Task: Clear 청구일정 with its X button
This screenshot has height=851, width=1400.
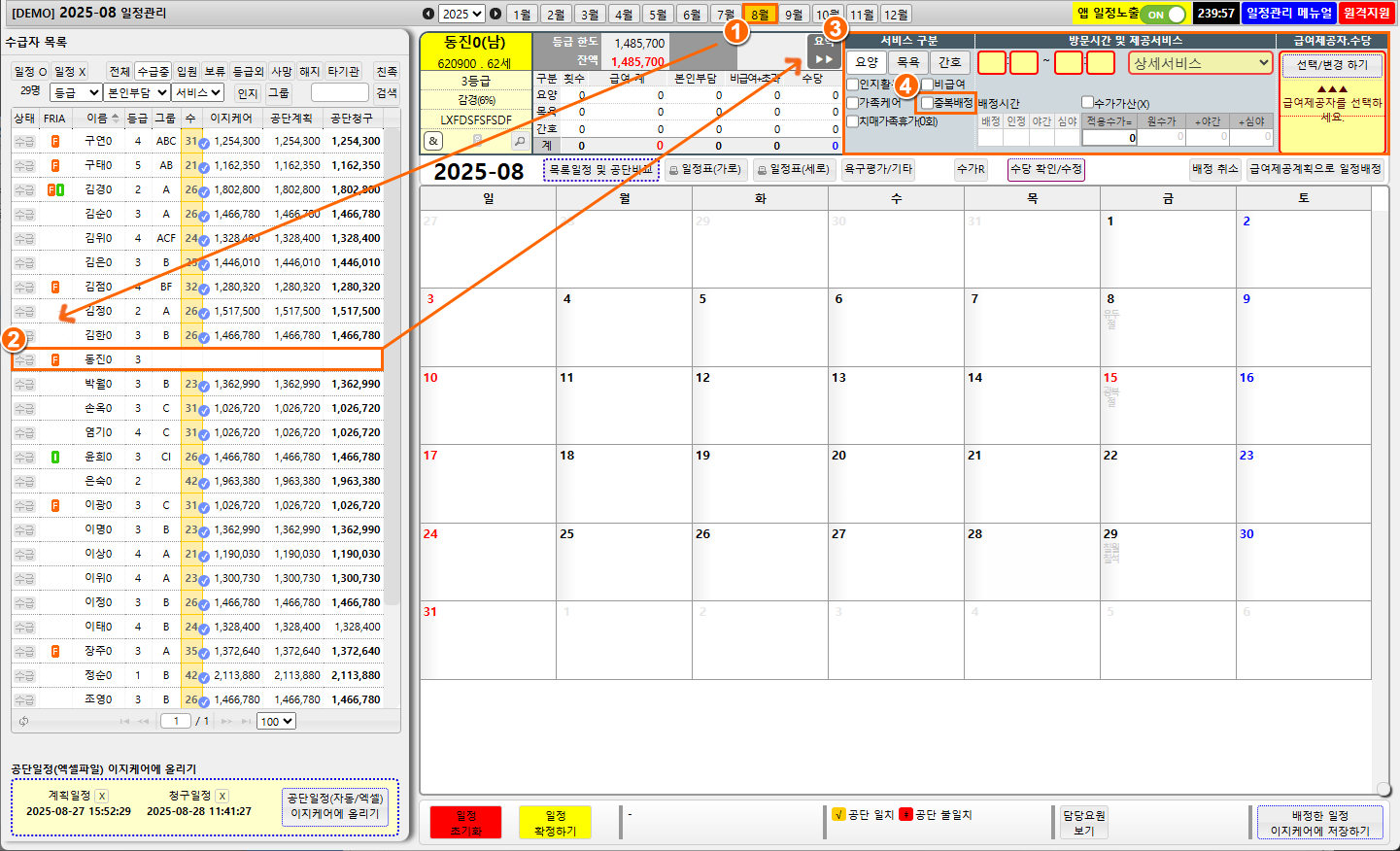Action: pos(222,796)
